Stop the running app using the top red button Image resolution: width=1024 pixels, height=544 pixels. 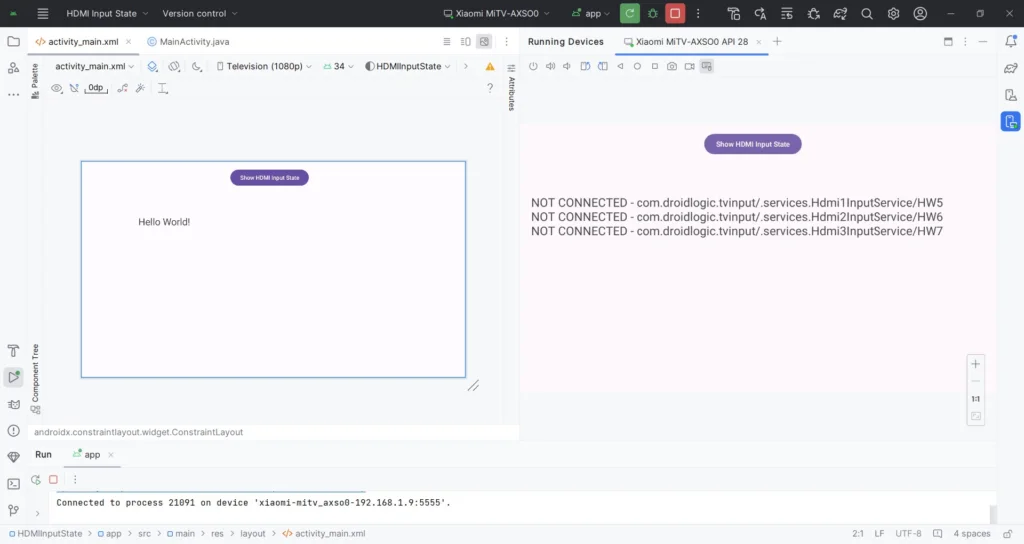[x=675, y=13]
